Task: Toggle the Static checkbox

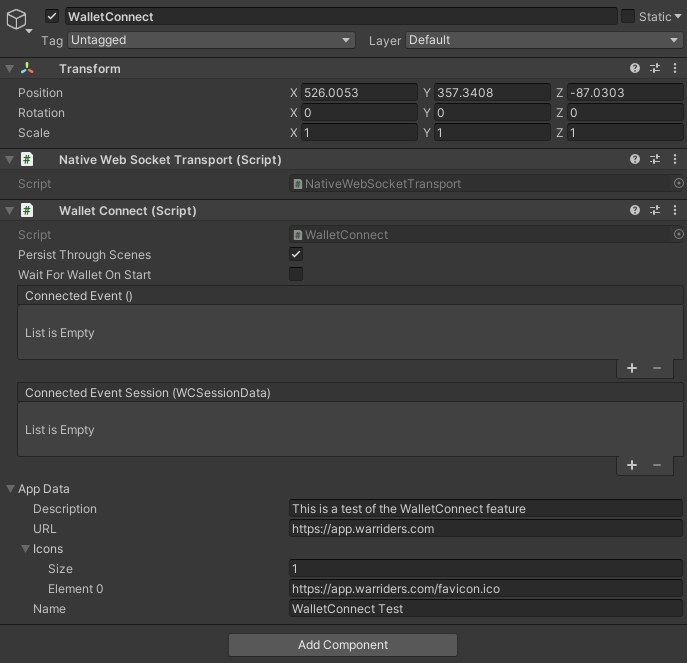Action: 628,17
